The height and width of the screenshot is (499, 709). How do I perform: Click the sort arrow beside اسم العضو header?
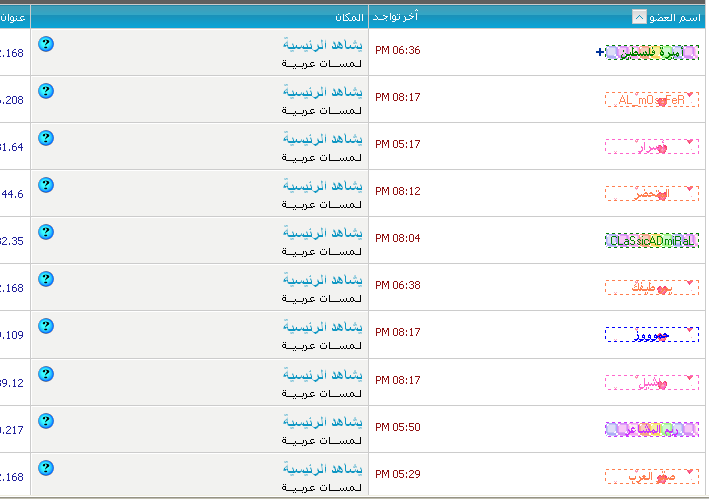pyautogui.click(x=639, y=17)
